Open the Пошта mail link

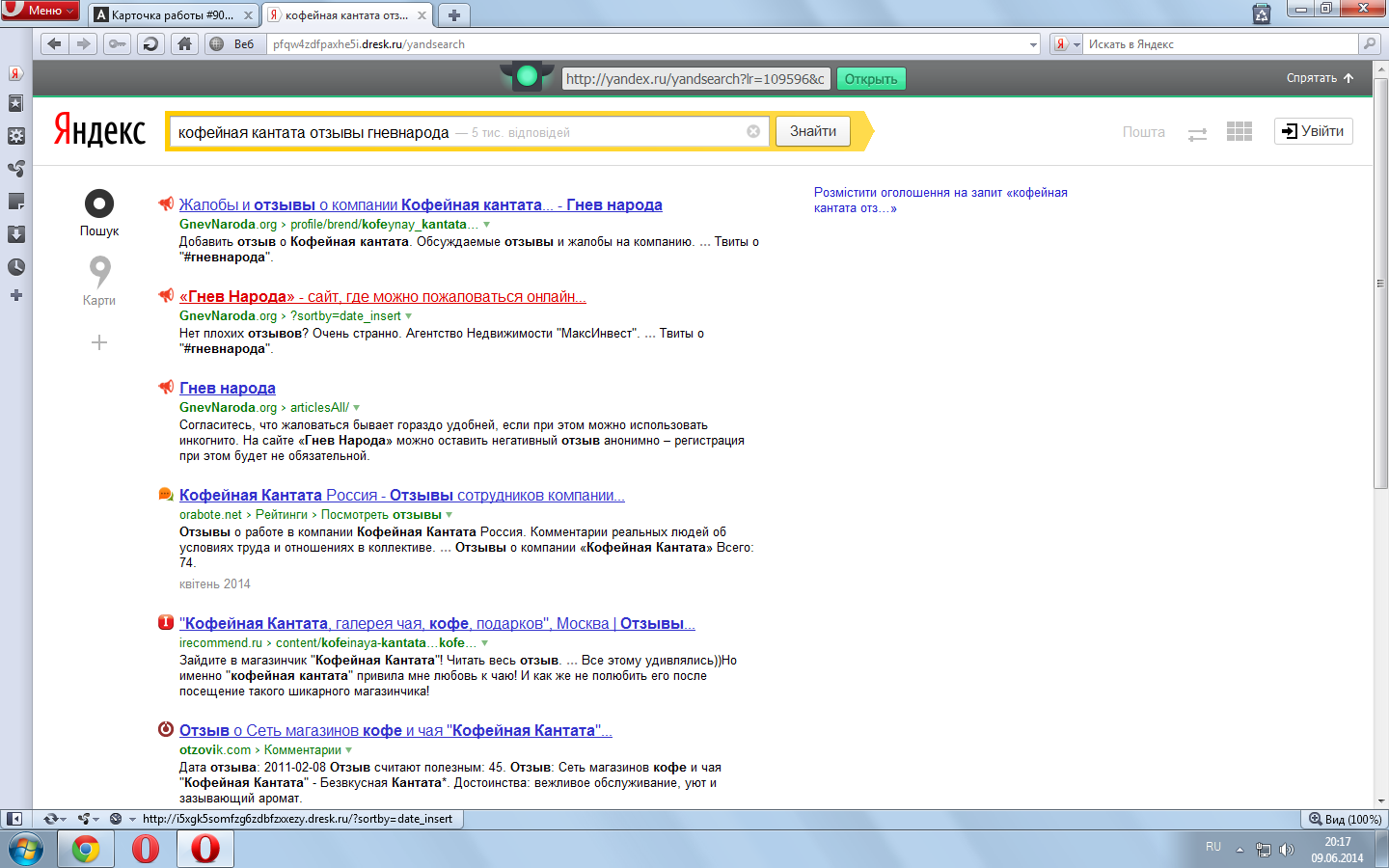[1144, 132]
